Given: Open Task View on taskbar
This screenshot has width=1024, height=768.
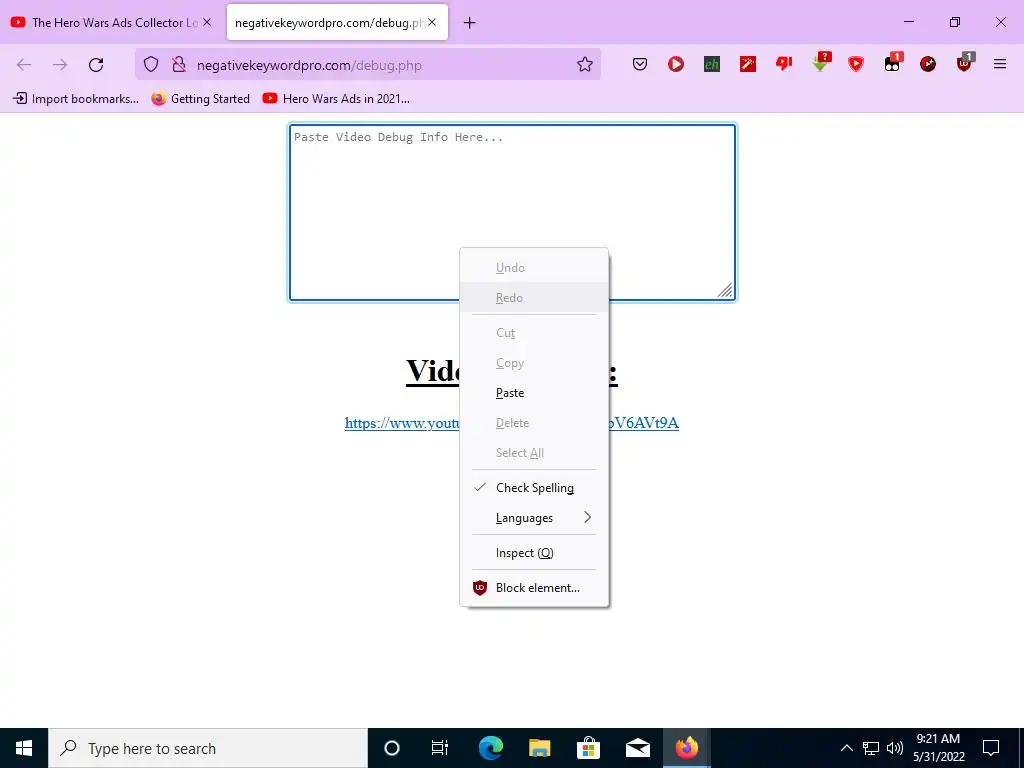Looking at the screenshot, I should click(x=440, y=748).
